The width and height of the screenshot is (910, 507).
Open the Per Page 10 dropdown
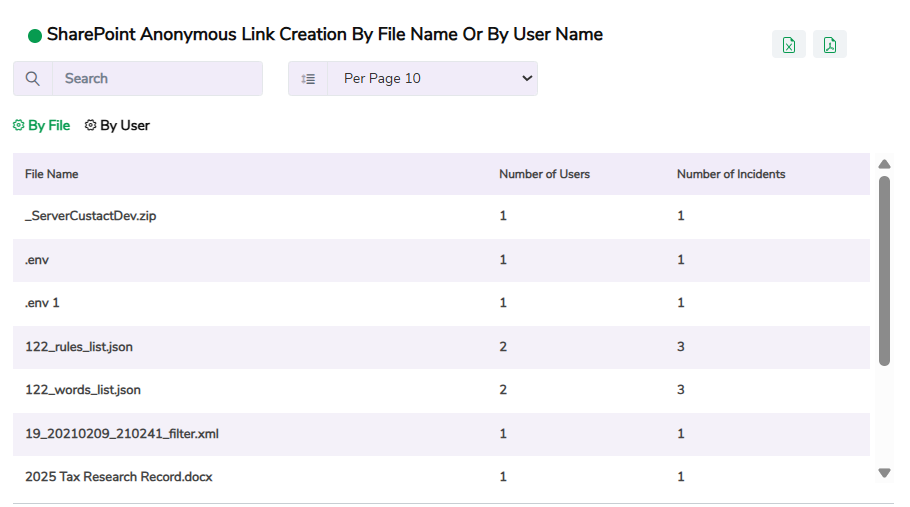432,79
